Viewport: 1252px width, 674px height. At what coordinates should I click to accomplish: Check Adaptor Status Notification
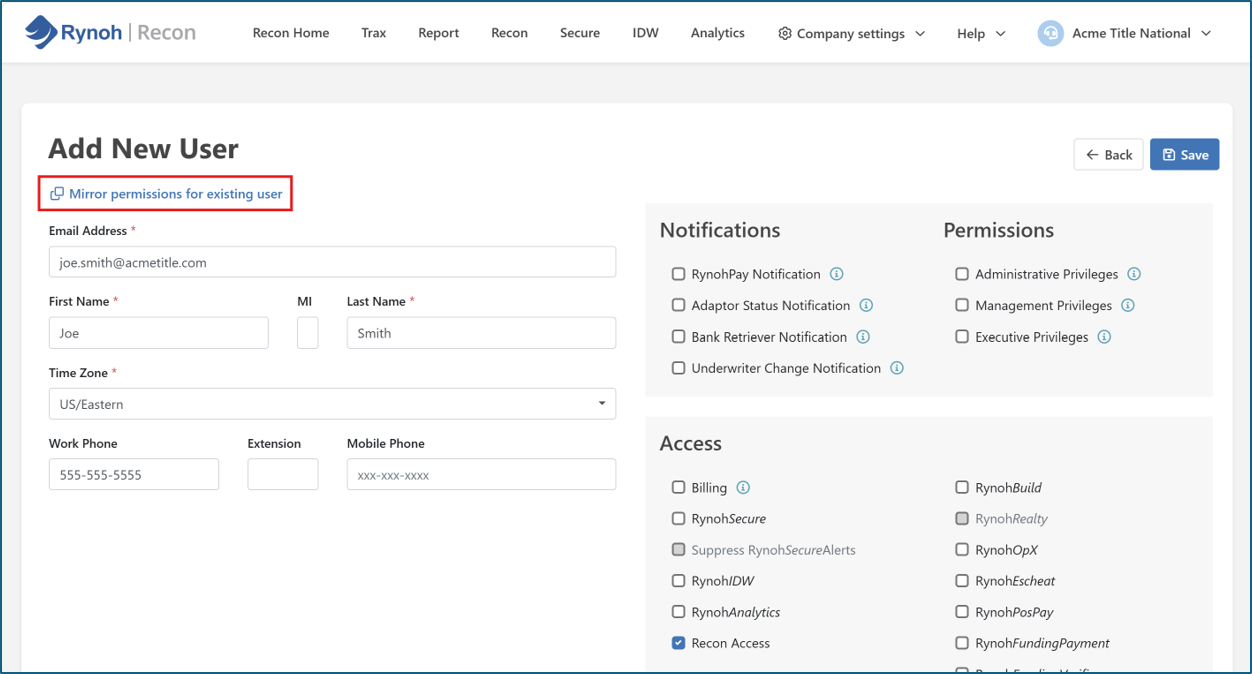[x=679, y=305]
